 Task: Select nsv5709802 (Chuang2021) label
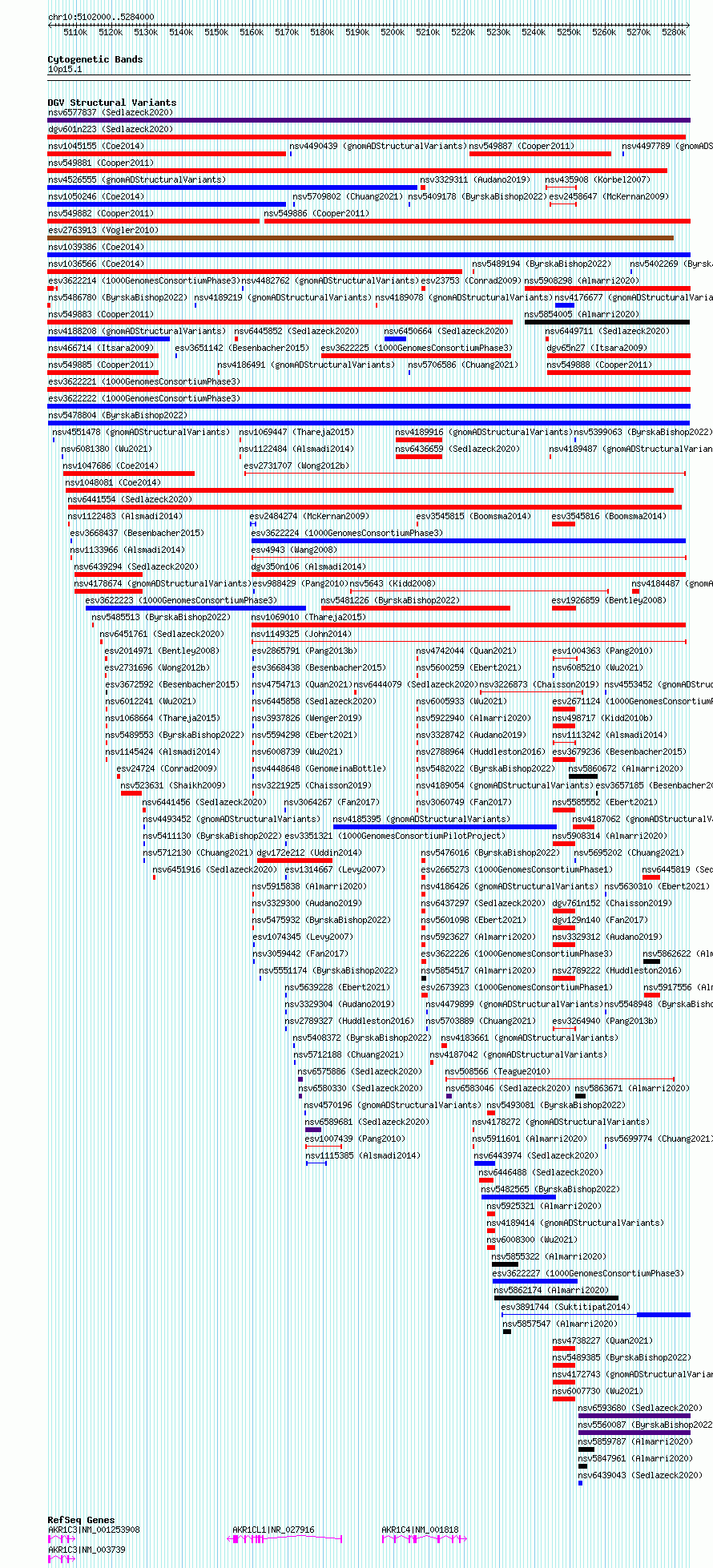click(x=348, y=196)
